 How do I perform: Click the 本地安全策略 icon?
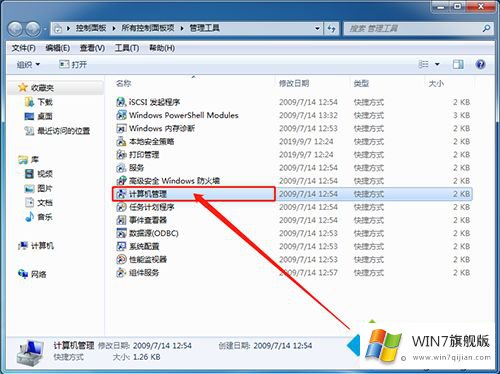click(x=121, y=141)
